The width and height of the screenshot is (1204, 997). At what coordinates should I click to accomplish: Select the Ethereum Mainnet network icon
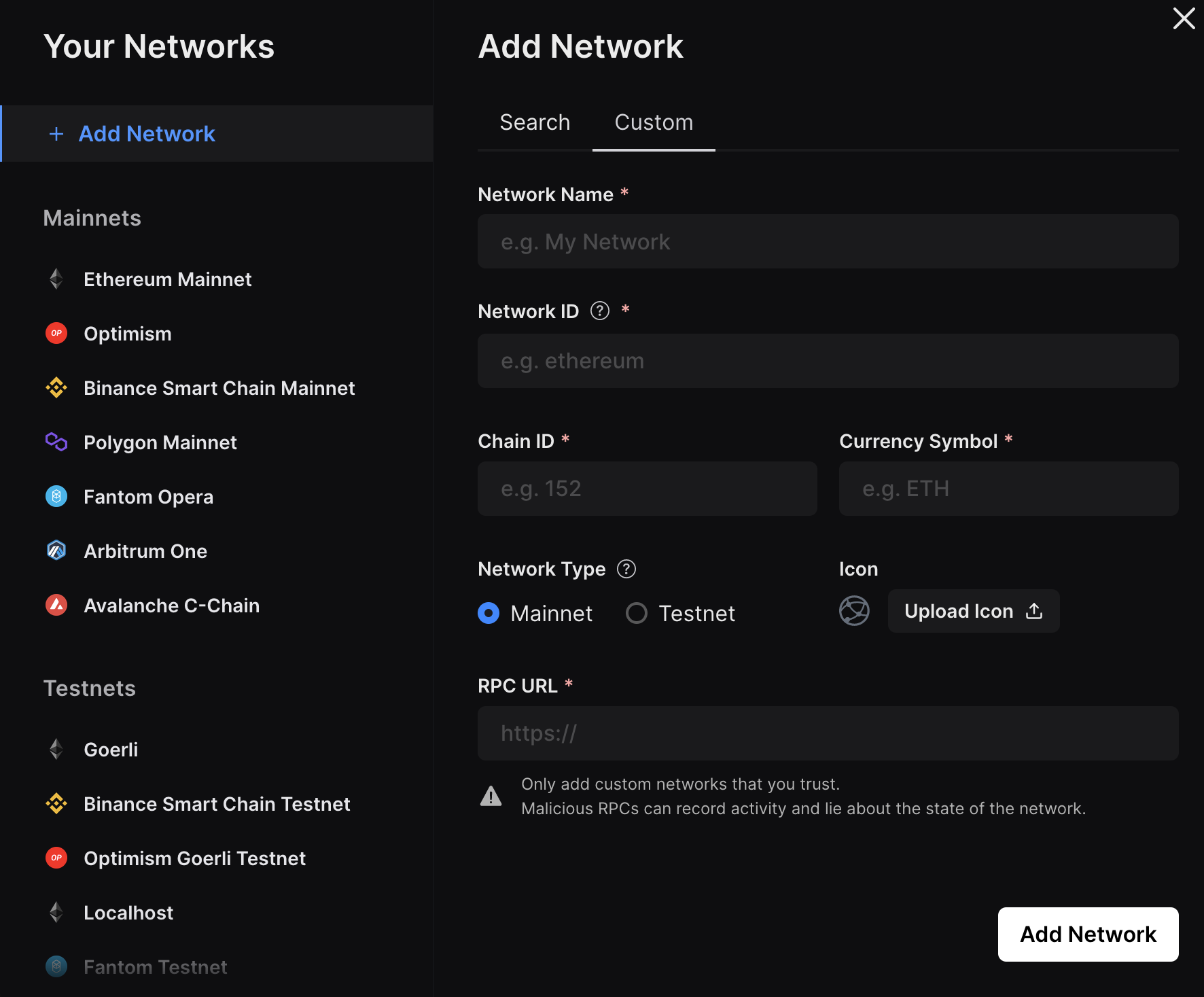56,279
